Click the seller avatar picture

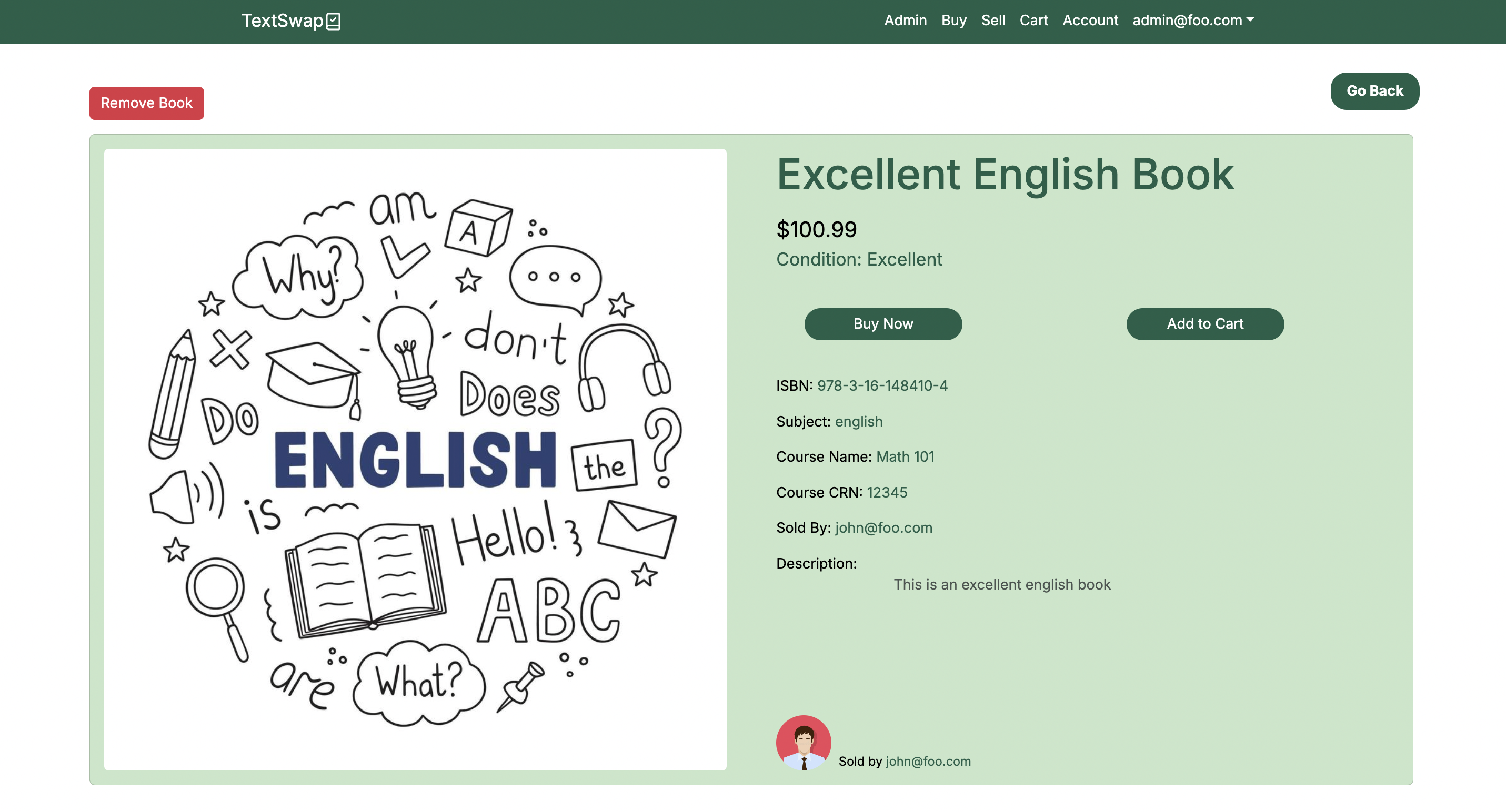[804, 743]
